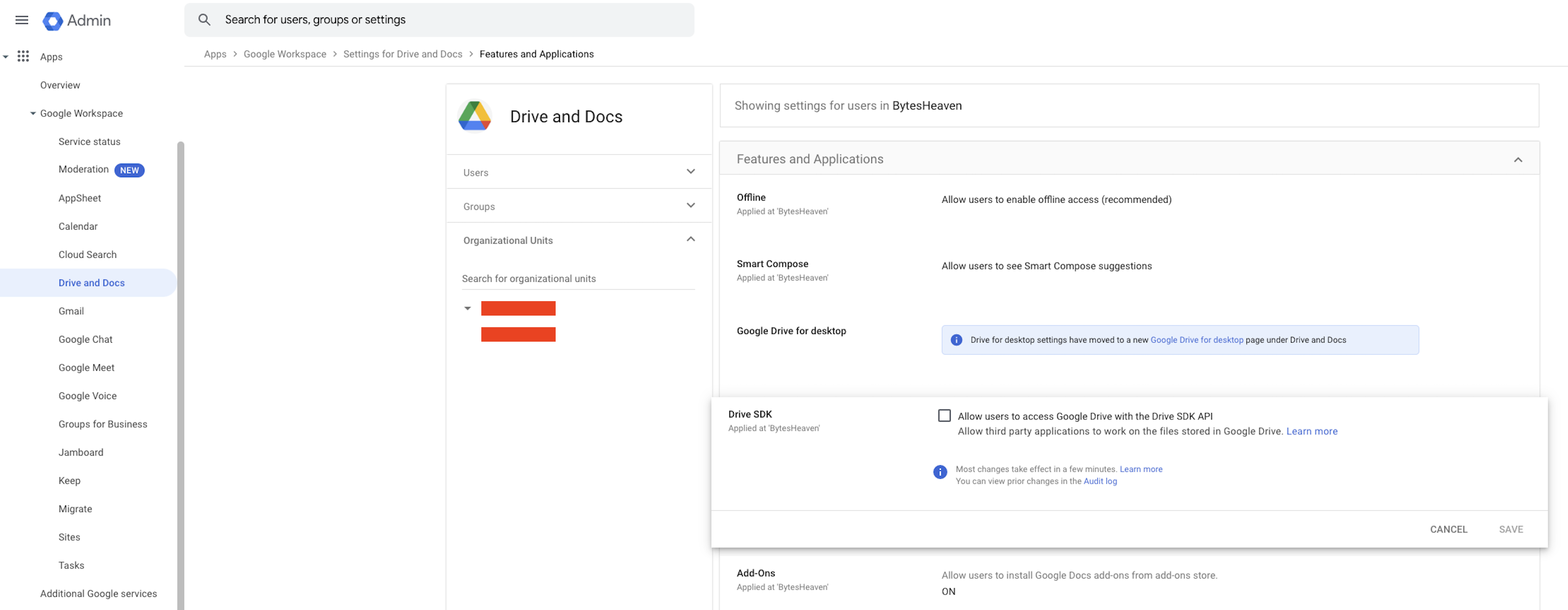Collapse Features and Applications section chevron
1568x610 pixels.
(x=1517, y=160)
